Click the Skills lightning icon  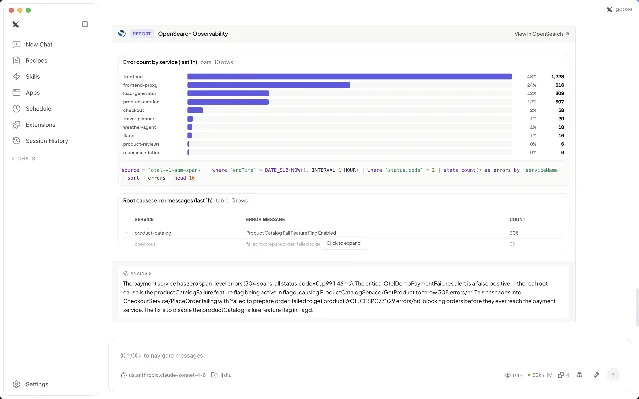(16, 77)
